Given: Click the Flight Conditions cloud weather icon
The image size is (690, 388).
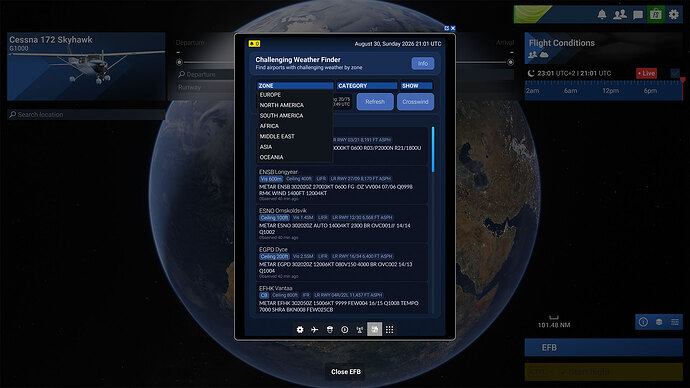Looking at the screenshot, I should pos(544,55).
